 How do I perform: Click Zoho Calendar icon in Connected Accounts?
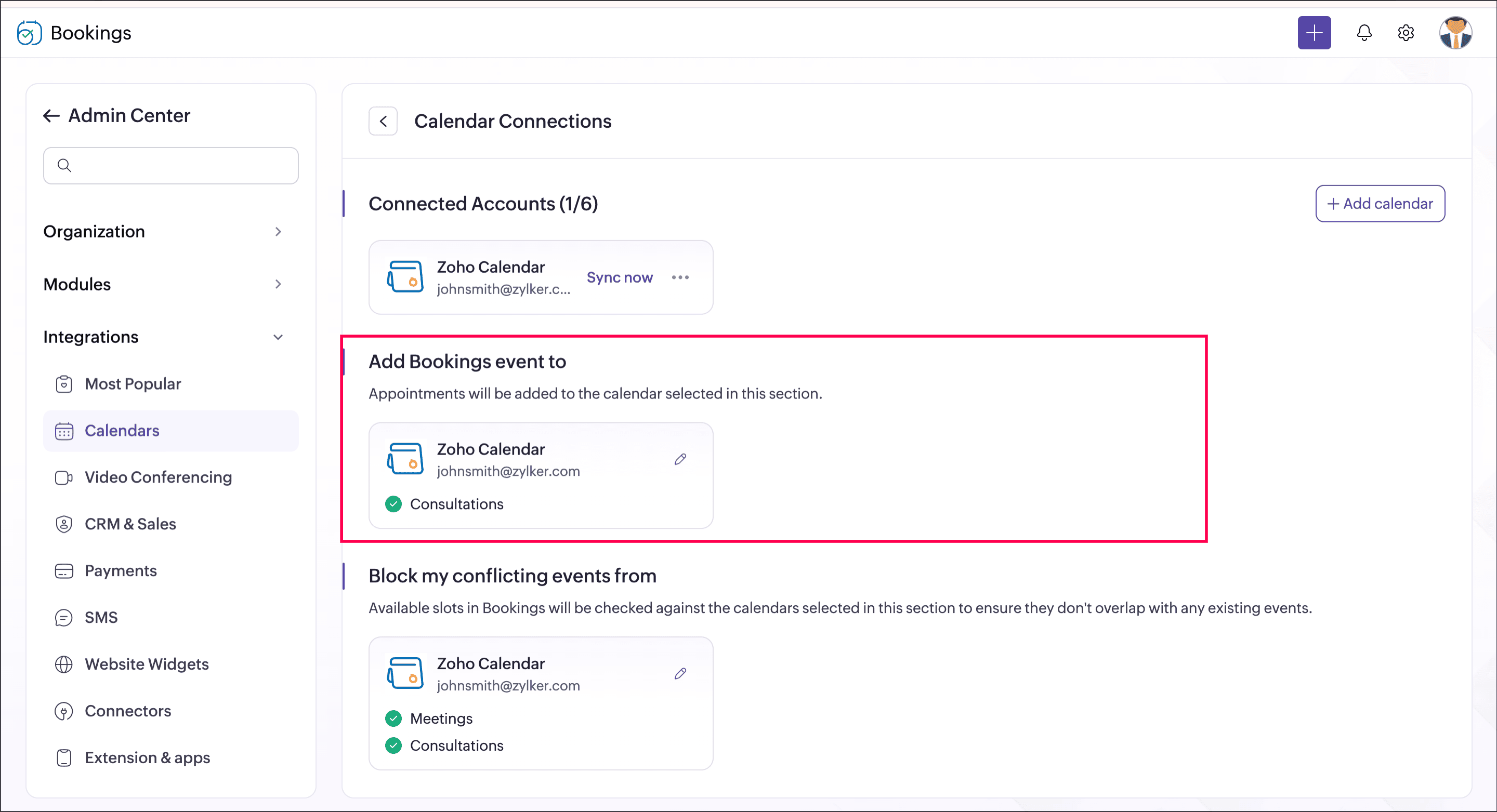click(x=405, y=277)
